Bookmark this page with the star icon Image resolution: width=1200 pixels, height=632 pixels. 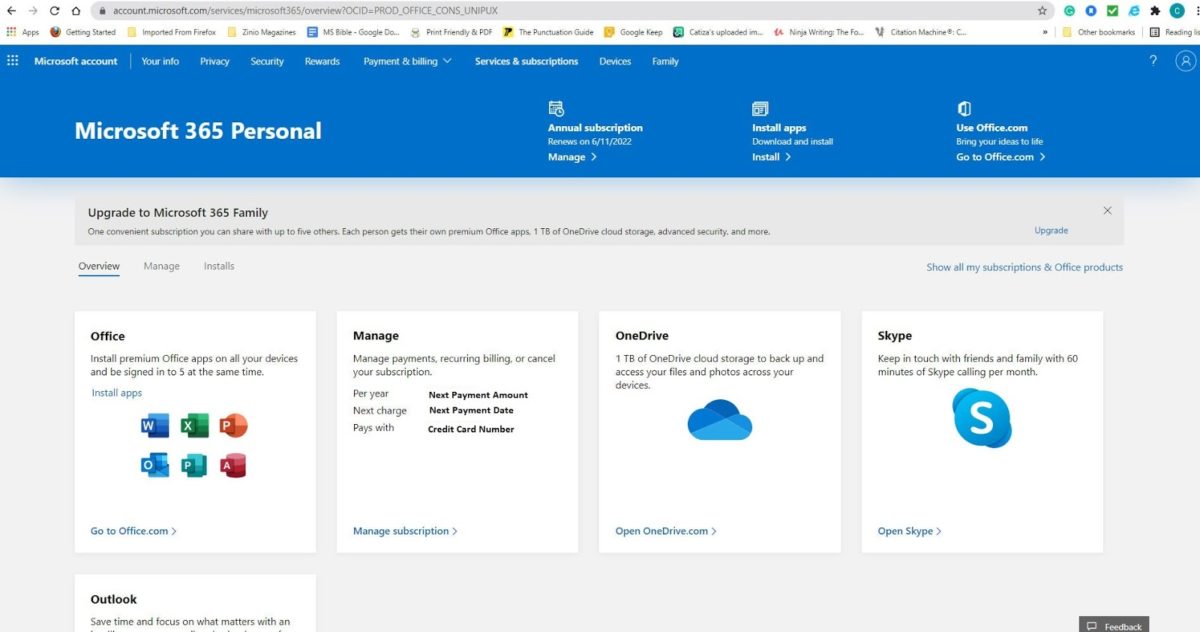[1043, 11]
